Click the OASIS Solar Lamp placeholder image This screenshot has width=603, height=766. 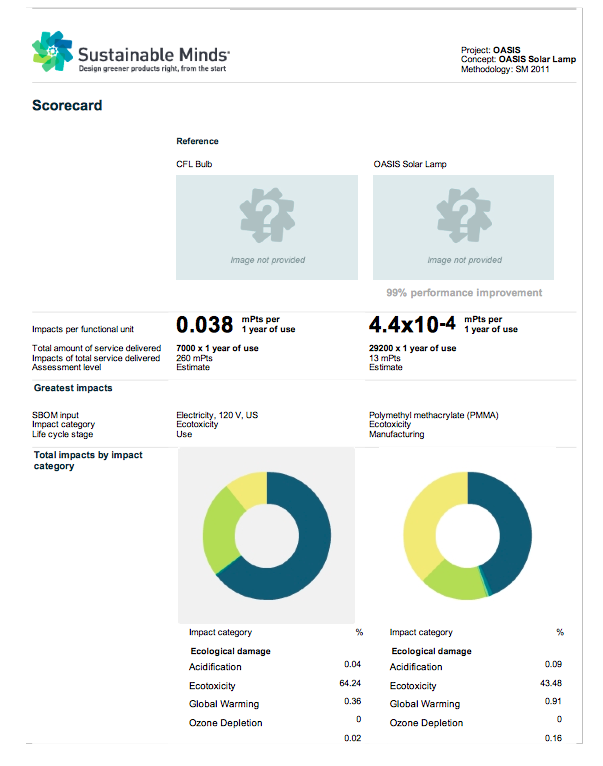(x=463, y=228)
